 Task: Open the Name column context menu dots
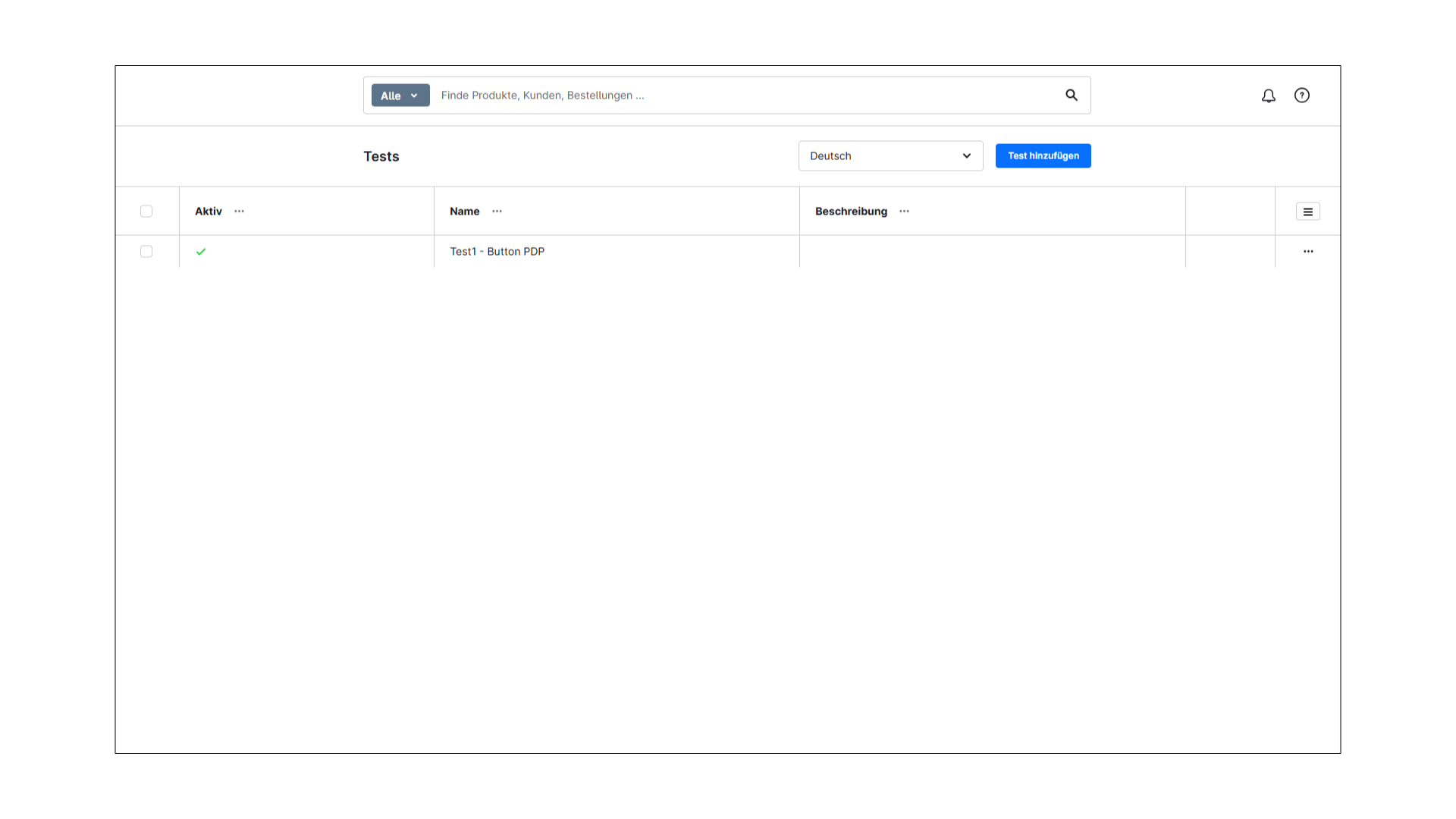click(497, 211)
